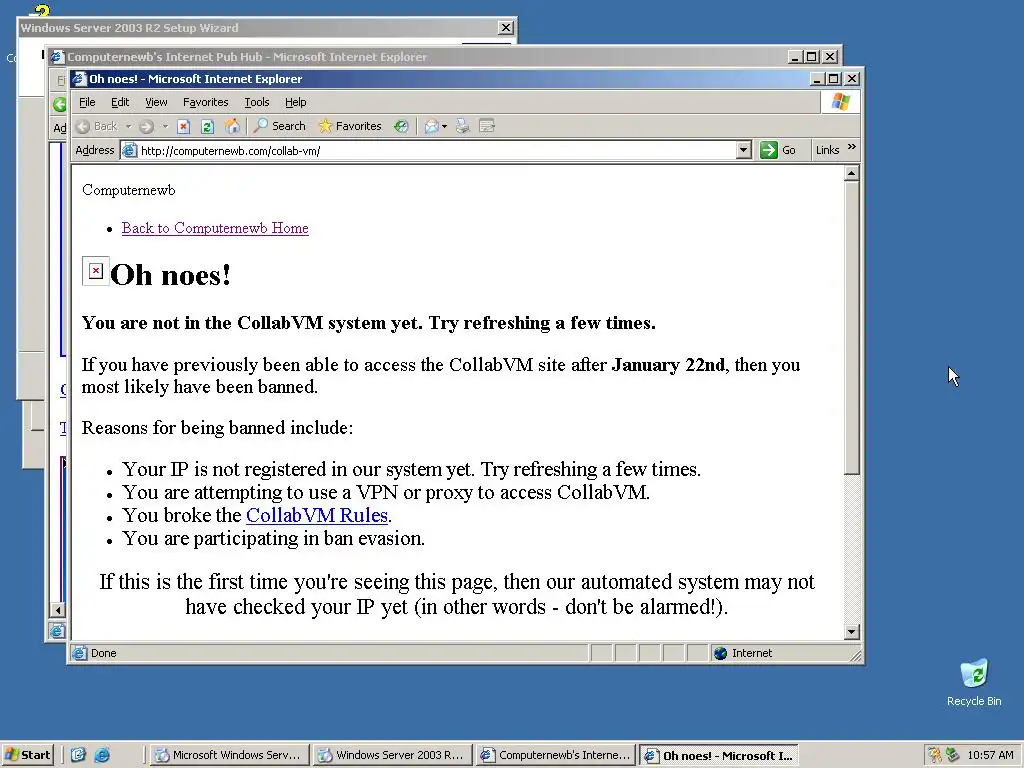Click the Print toolbar icon

(x=462, y=126)
